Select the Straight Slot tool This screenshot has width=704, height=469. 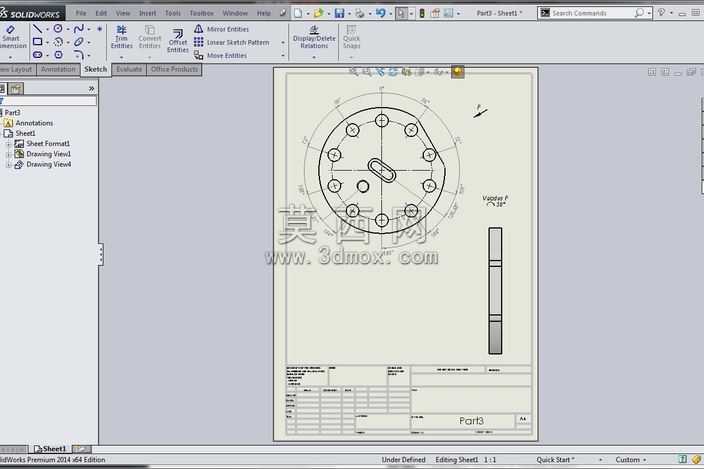point(38,55)
